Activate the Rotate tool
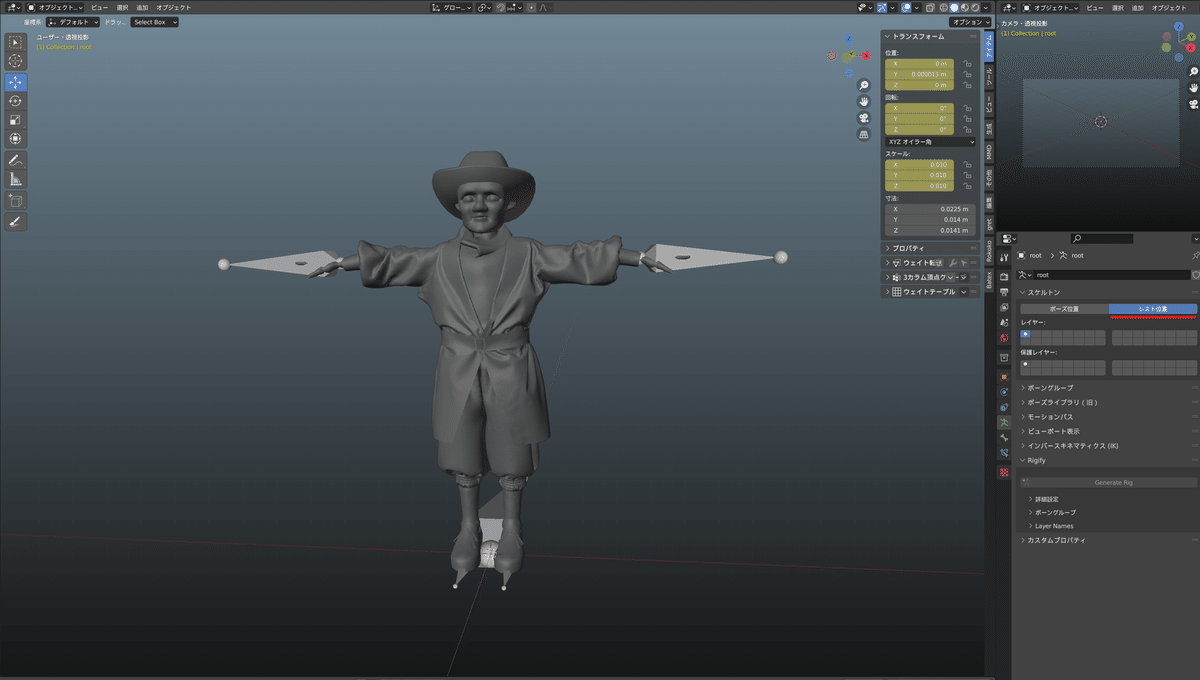Screen dimensions: 1200x680 click(15, 101)
